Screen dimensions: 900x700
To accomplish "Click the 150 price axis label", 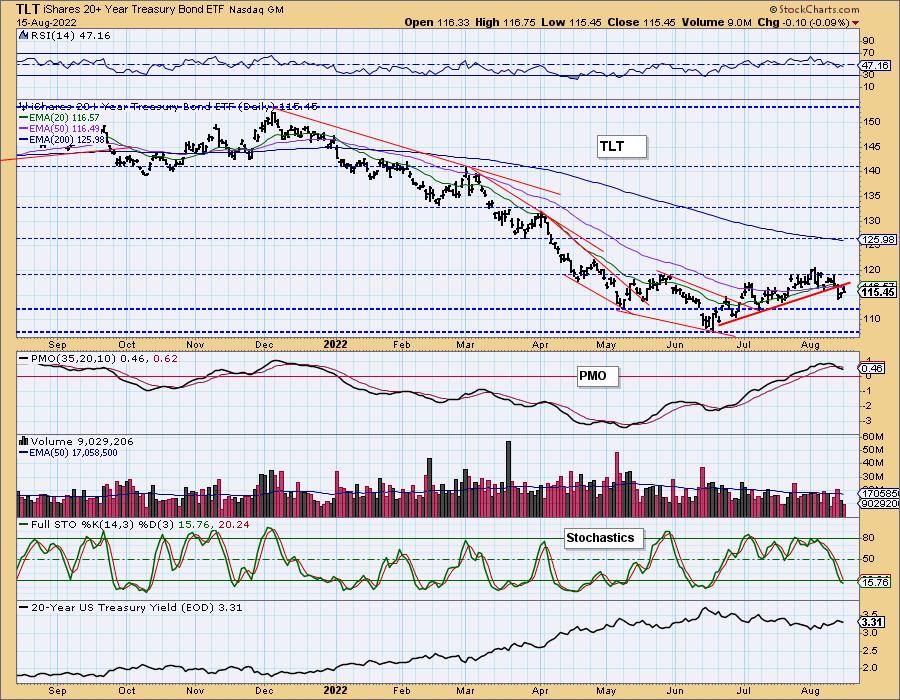I will (872, 122).
